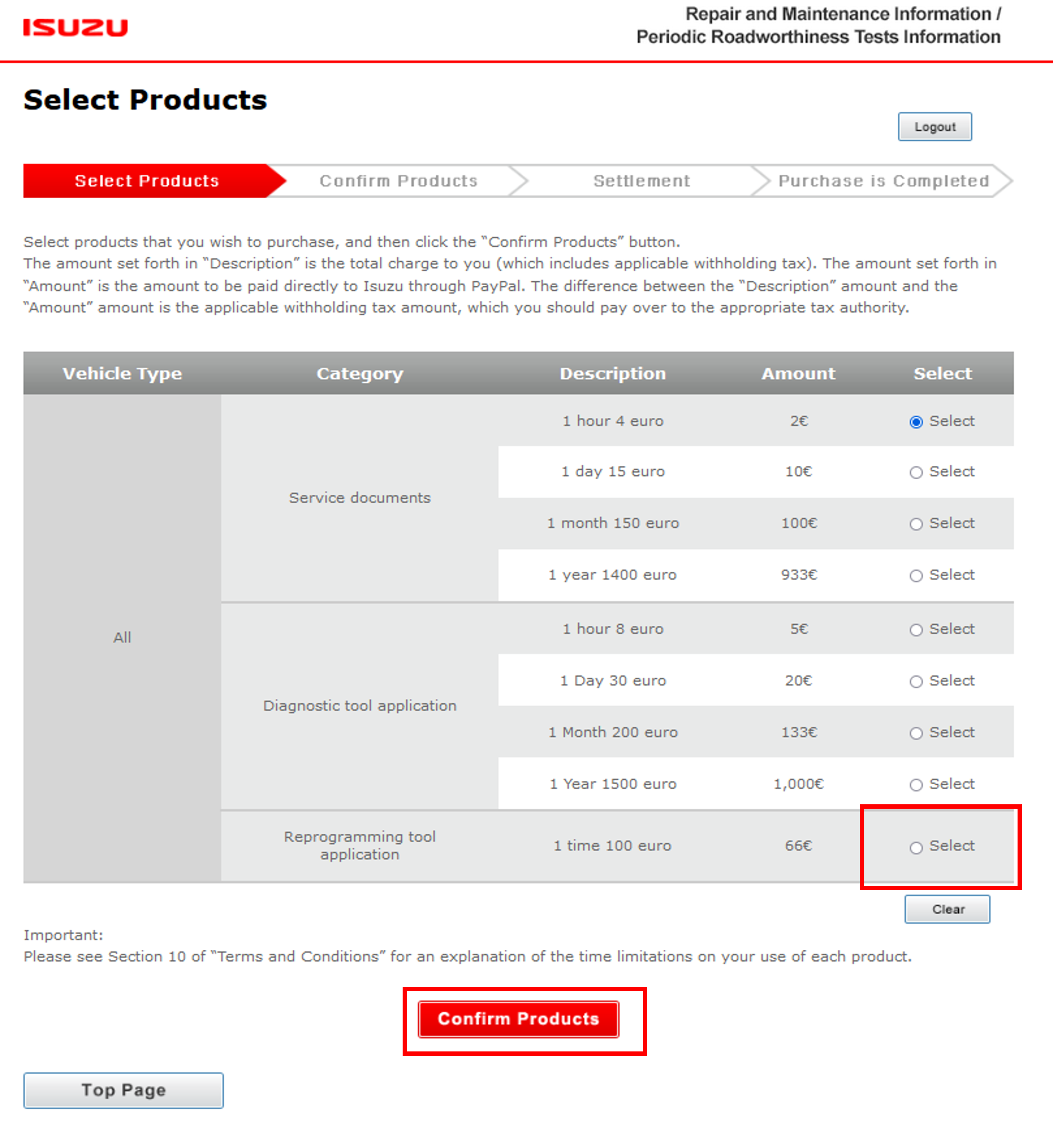Select the 1 Year 1500 euro diagnostic tool option
The height and width of the screenshot is (1148, 1053).
pos(916,784)
